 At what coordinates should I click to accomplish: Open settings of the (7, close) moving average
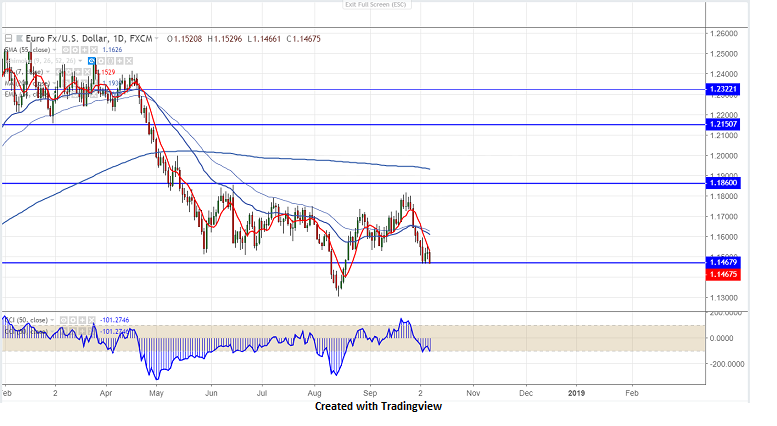pos(68,72)
